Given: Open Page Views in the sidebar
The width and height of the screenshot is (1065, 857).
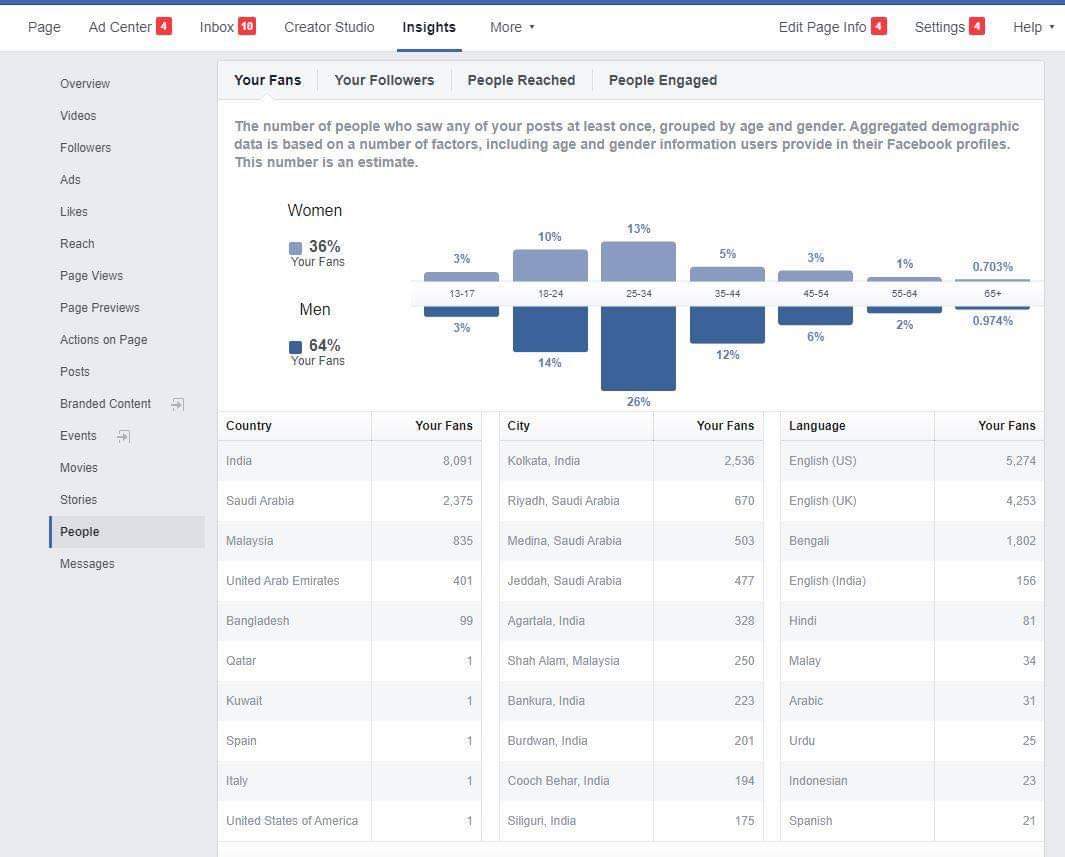Looking at the screenshot, I should click(x=91, y=276).
